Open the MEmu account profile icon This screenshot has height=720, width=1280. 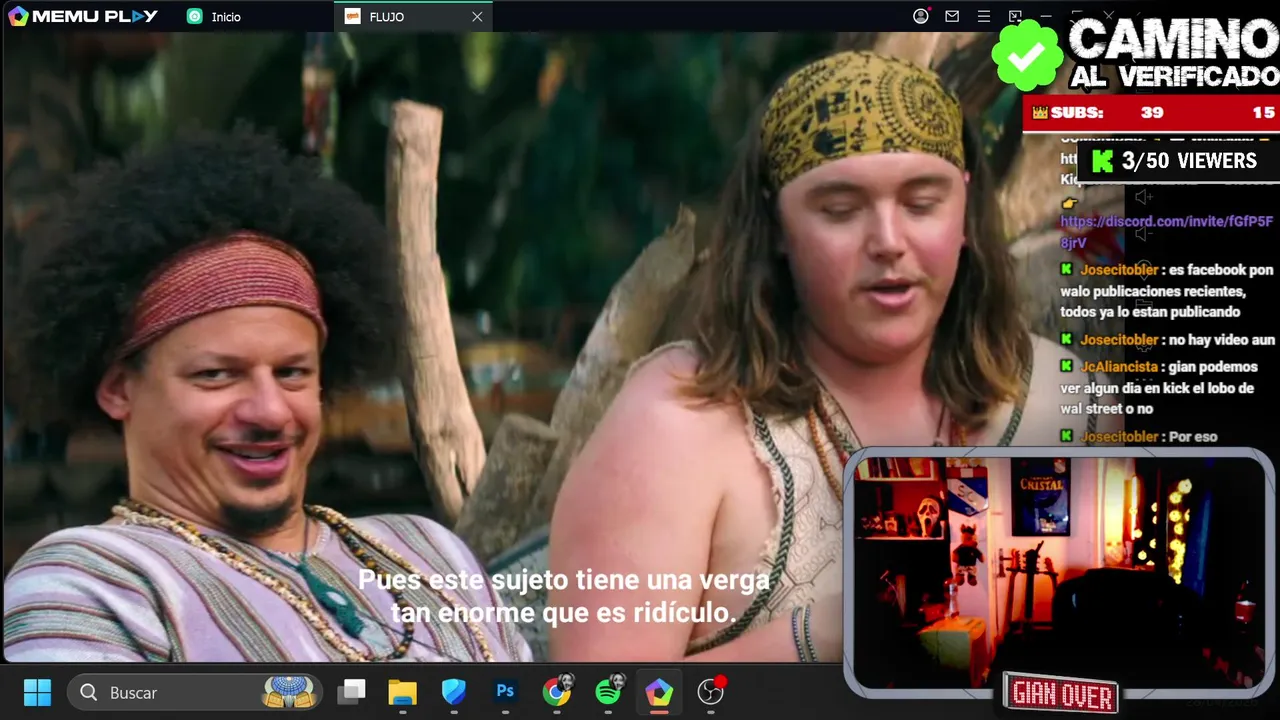pos(921,16)
